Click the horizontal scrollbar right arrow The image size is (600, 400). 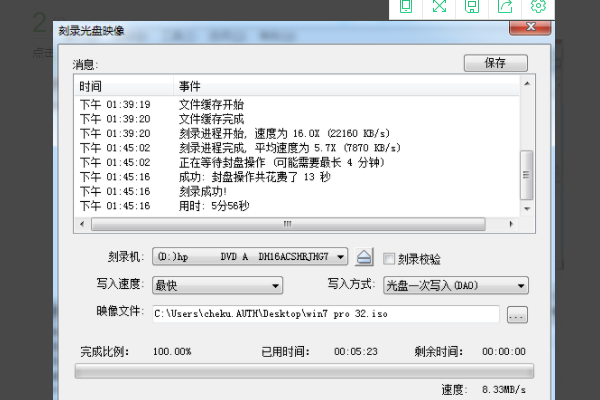(511, 224)
